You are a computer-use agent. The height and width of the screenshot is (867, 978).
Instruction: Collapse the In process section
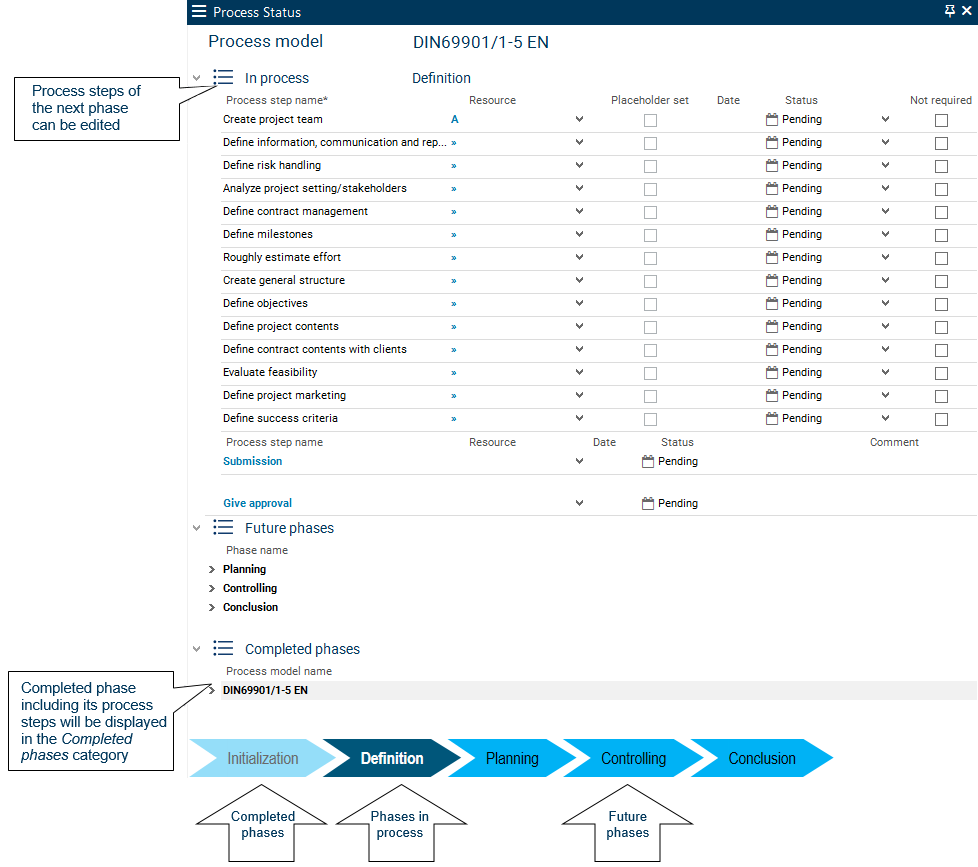pyautogui.click(x=197, y=78)
